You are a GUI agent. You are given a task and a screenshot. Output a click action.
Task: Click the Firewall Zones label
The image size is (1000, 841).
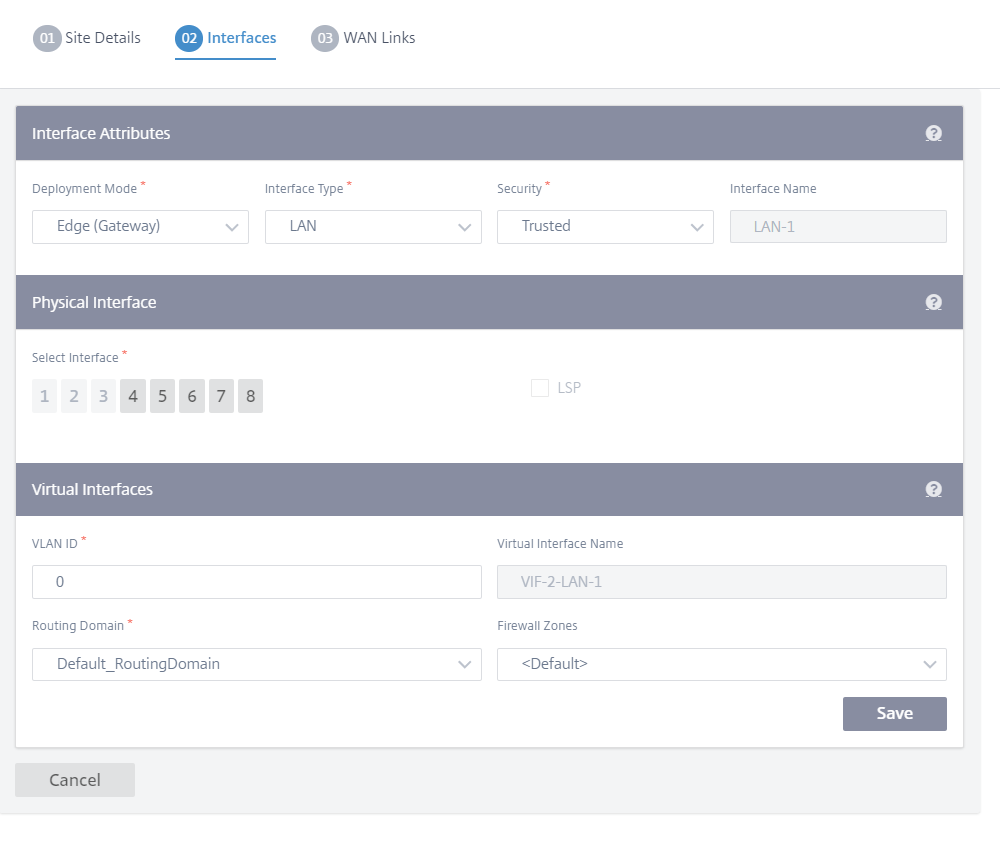tap(537, 625)
